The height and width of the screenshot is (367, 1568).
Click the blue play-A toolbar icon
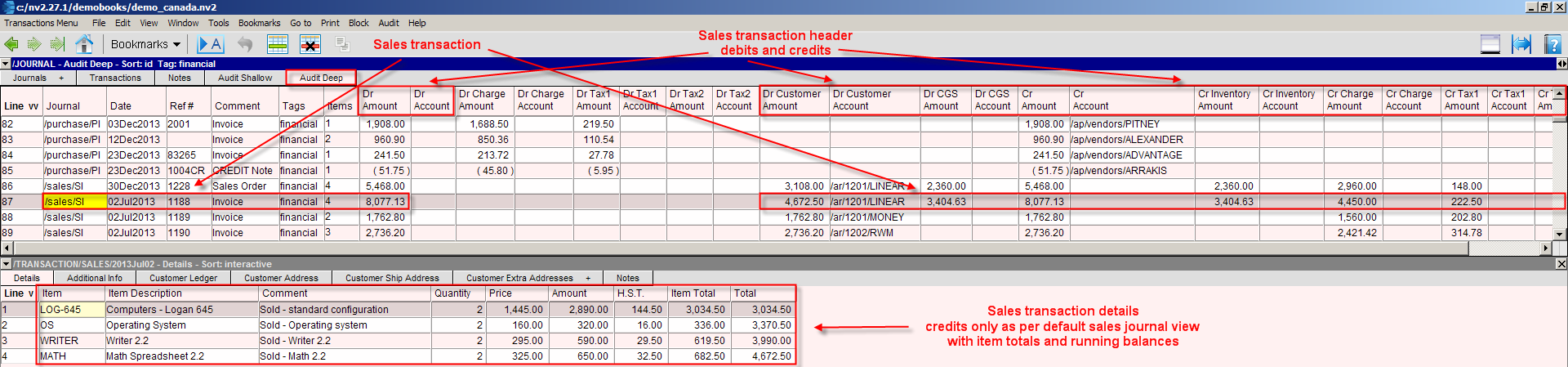210,44
